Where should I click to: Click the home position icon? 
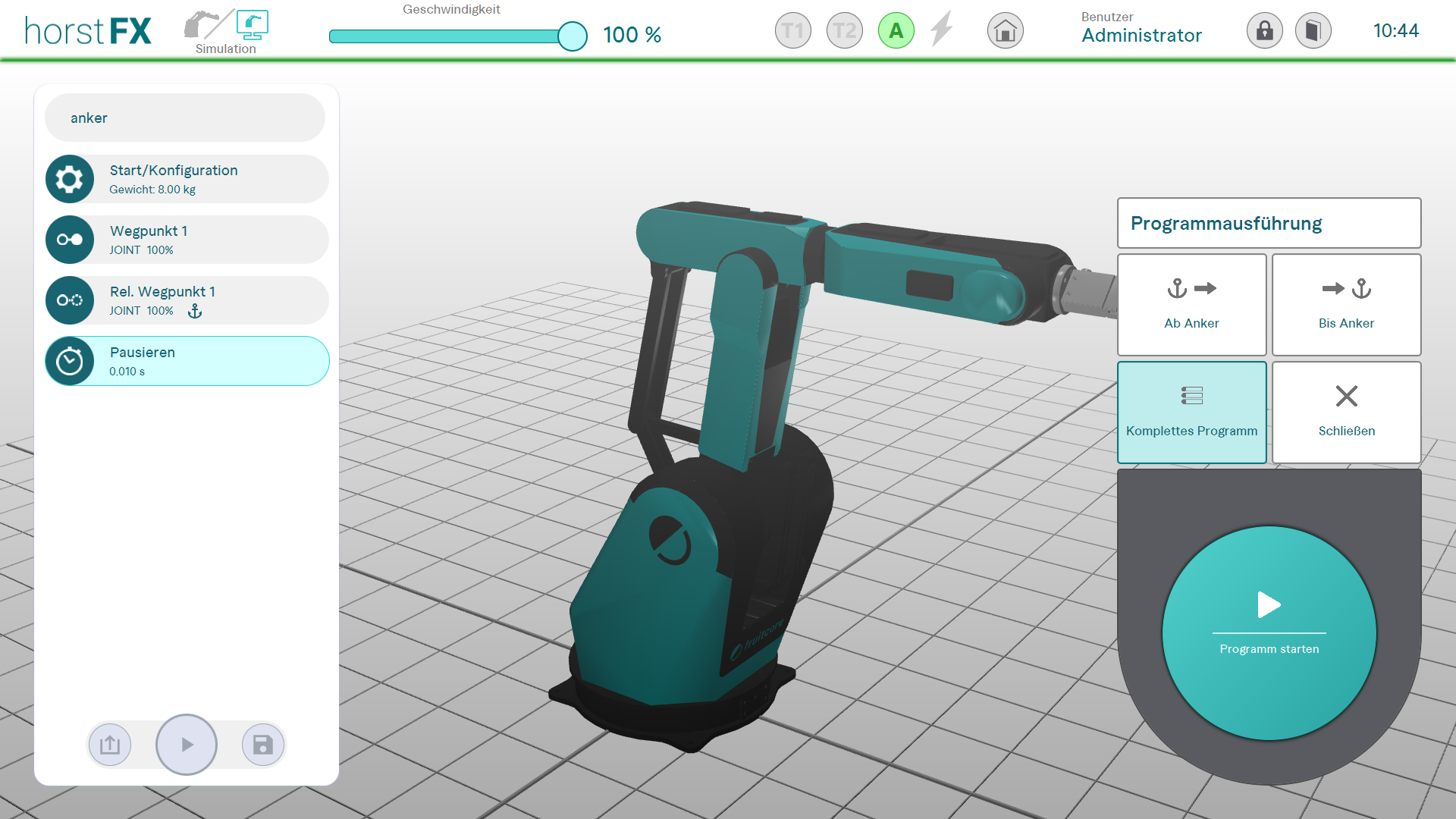tap(1005, 31)
